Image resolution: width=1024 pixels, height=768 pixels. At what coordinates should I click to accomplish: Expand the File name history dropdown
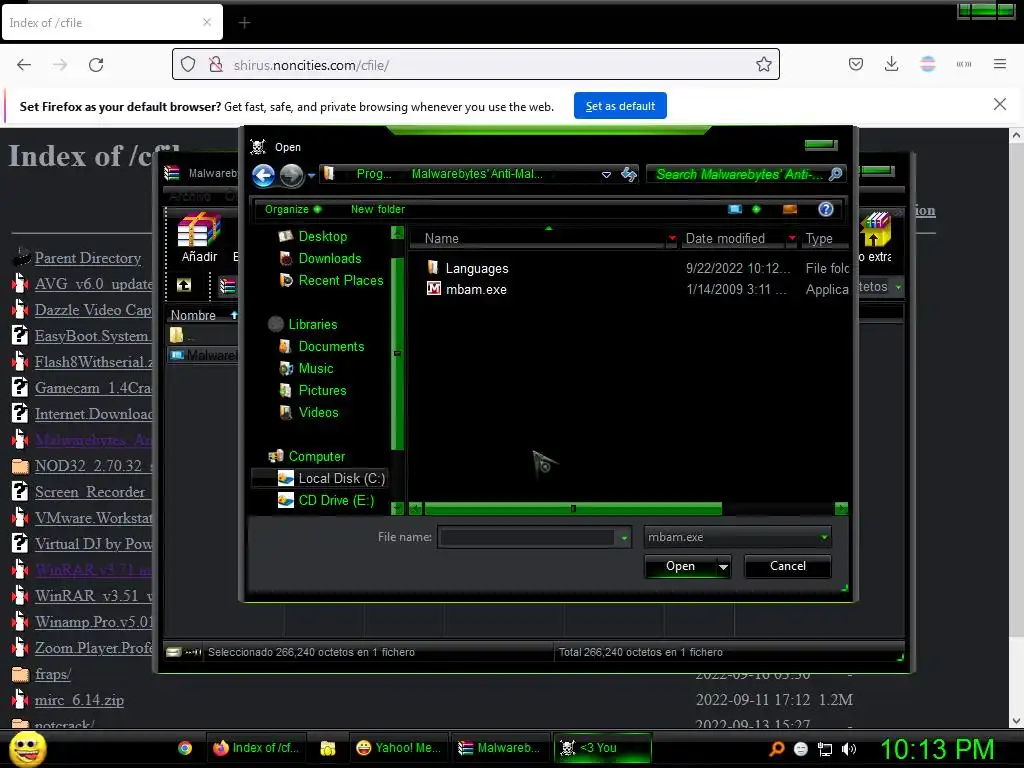[624, 537]
